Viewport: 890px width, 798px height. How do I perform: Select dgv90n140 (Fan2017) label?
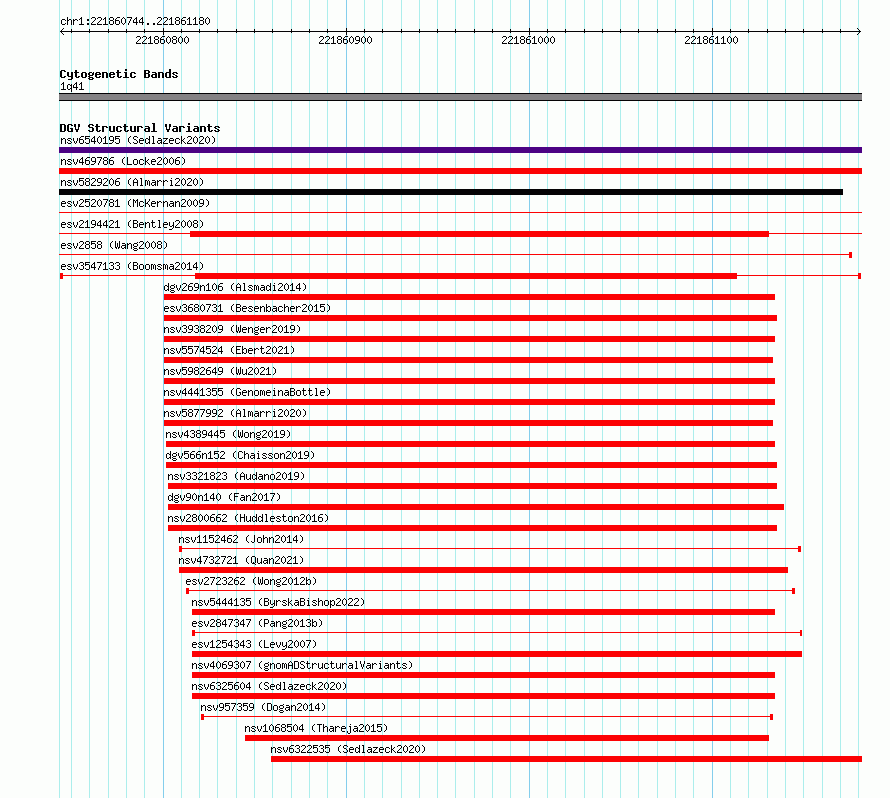point(224,497)
